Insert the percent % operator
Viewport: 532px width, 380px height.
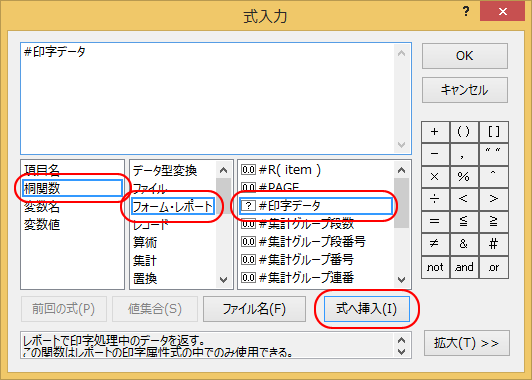pyautogui.click(x=464, y=176)
